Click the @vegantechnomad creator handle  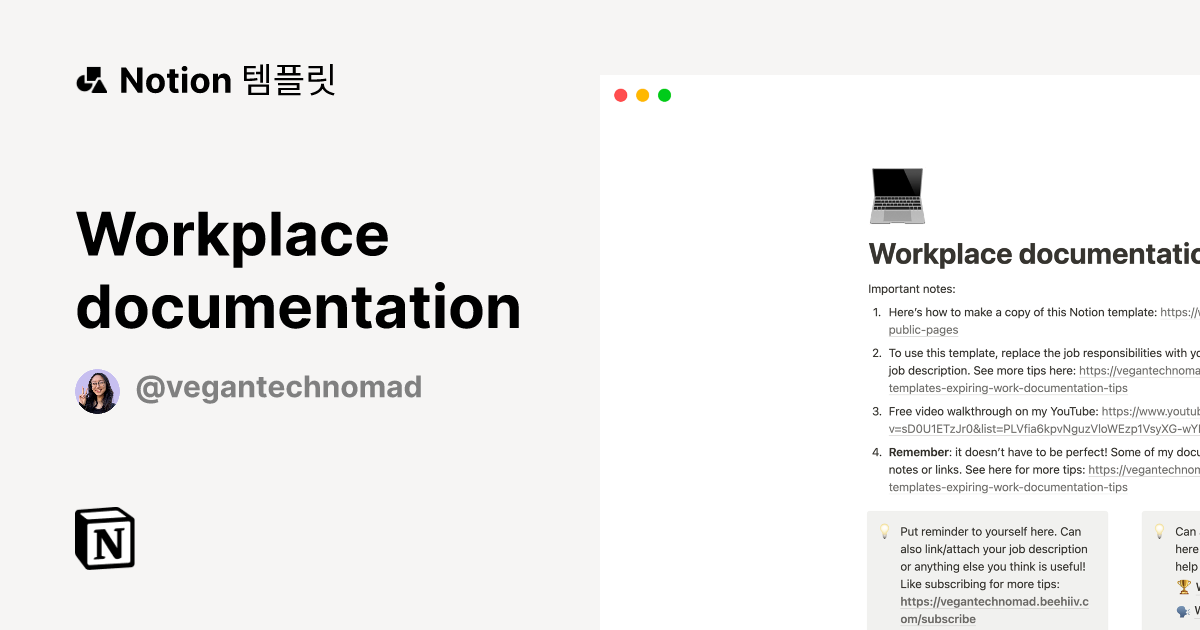[280, 387]
